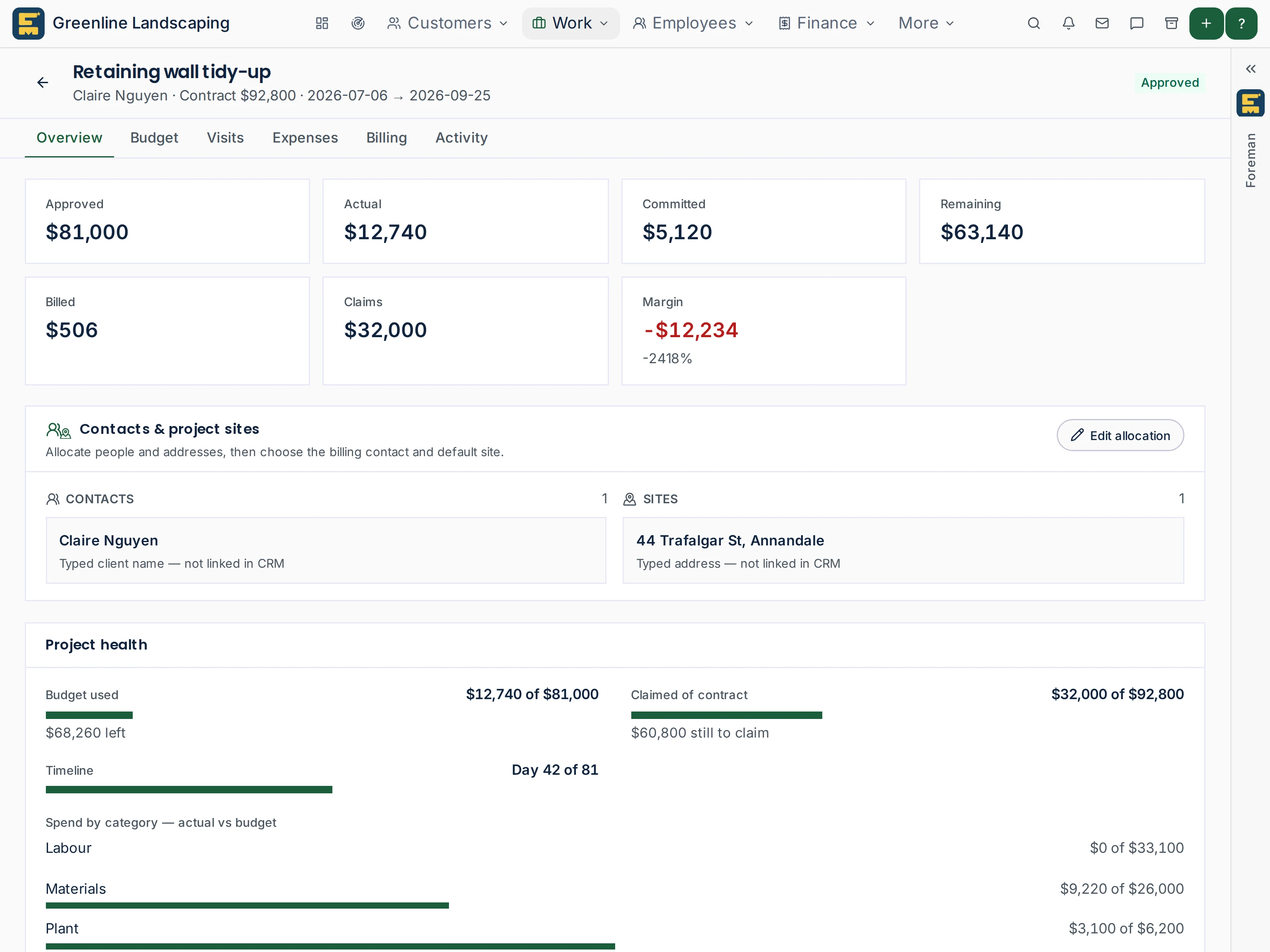Open the dashboard grid icon
This screenshot has height=952, width=1270.
coord(322,24)
